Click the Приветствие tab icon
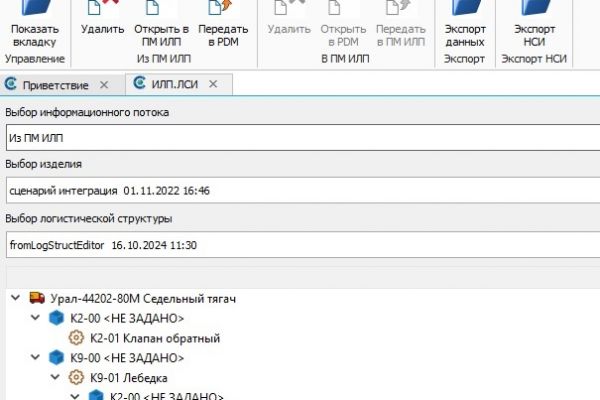Viewport: 600px width, 400px height. pyautogui.click(x=10, y=83)
